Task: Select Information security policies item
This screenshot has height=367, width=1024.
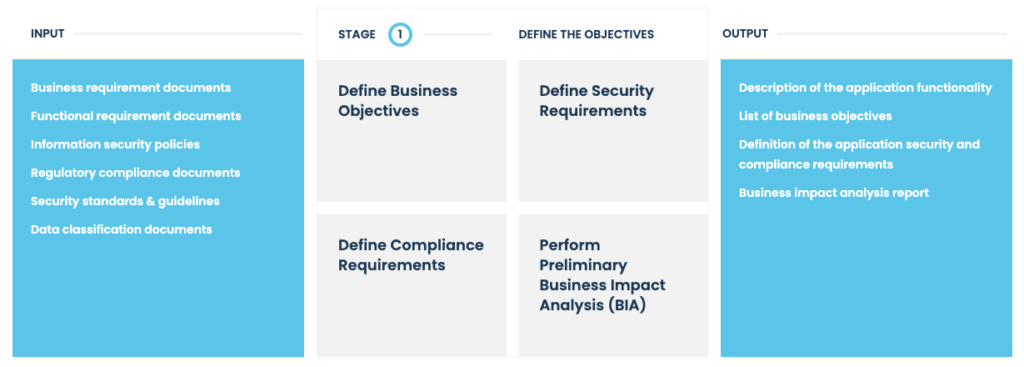Action: click(x=115, y=144)
